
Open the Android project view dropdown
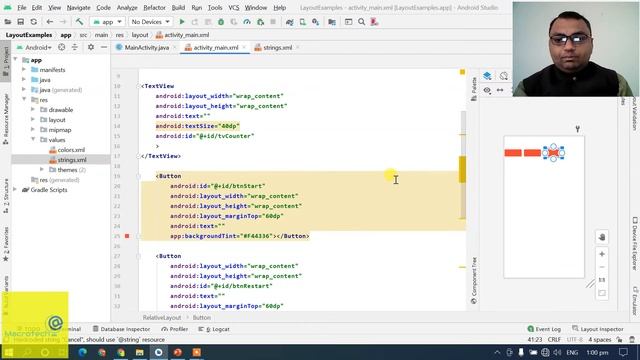pos(34,47)
